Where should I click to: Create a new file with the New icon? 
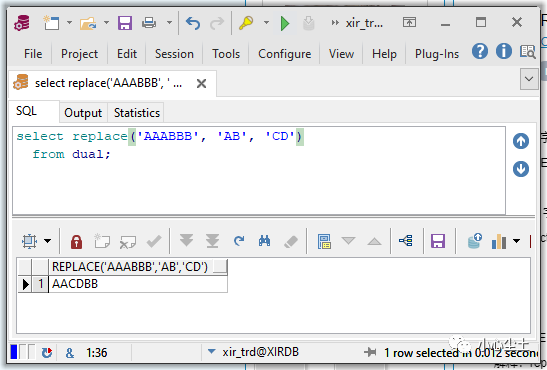pyautogui.click(x=51, y=23)
